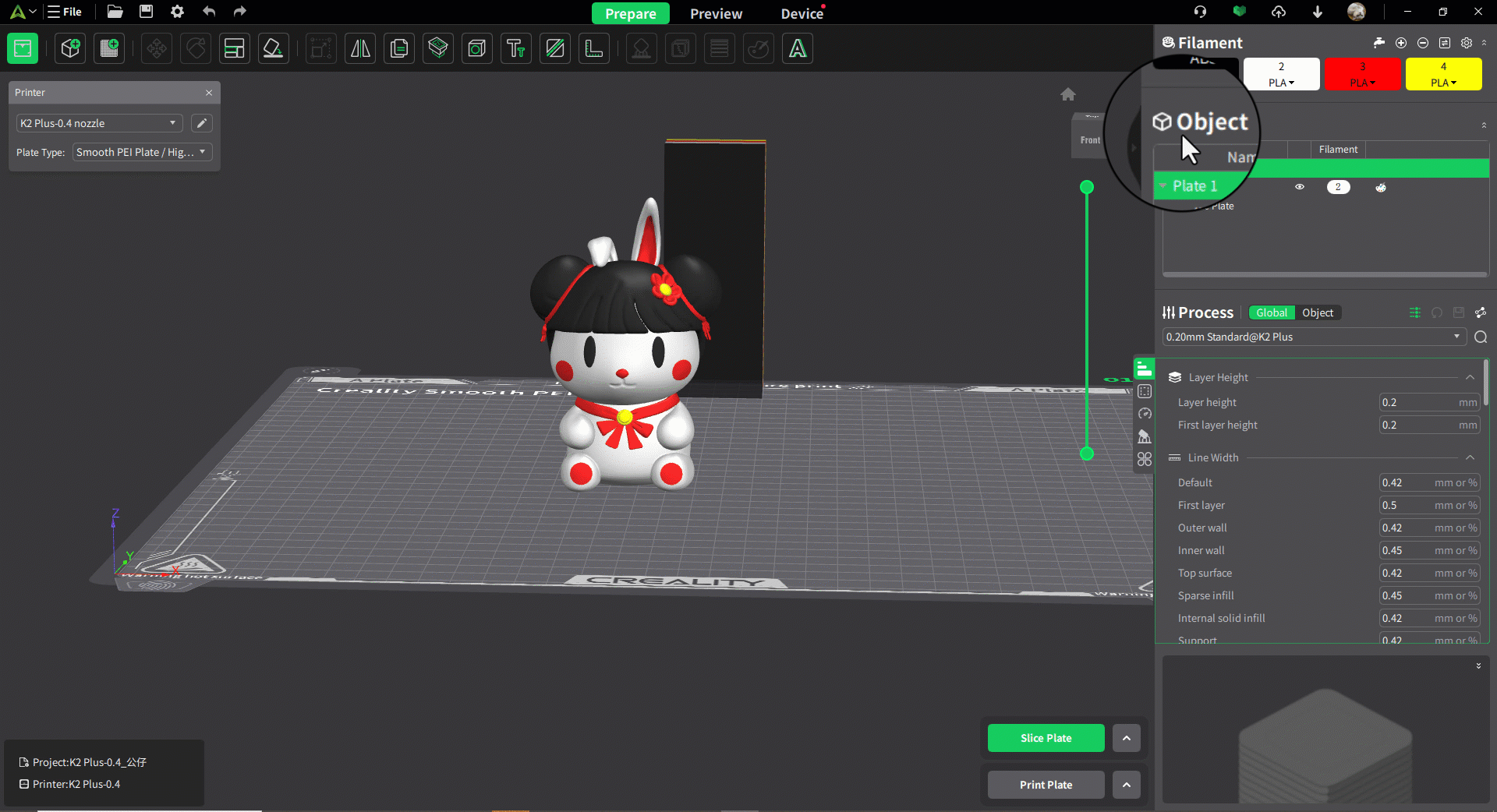
Task: Open the Plate Type dropdown
Action: click(x=141, y=152)
